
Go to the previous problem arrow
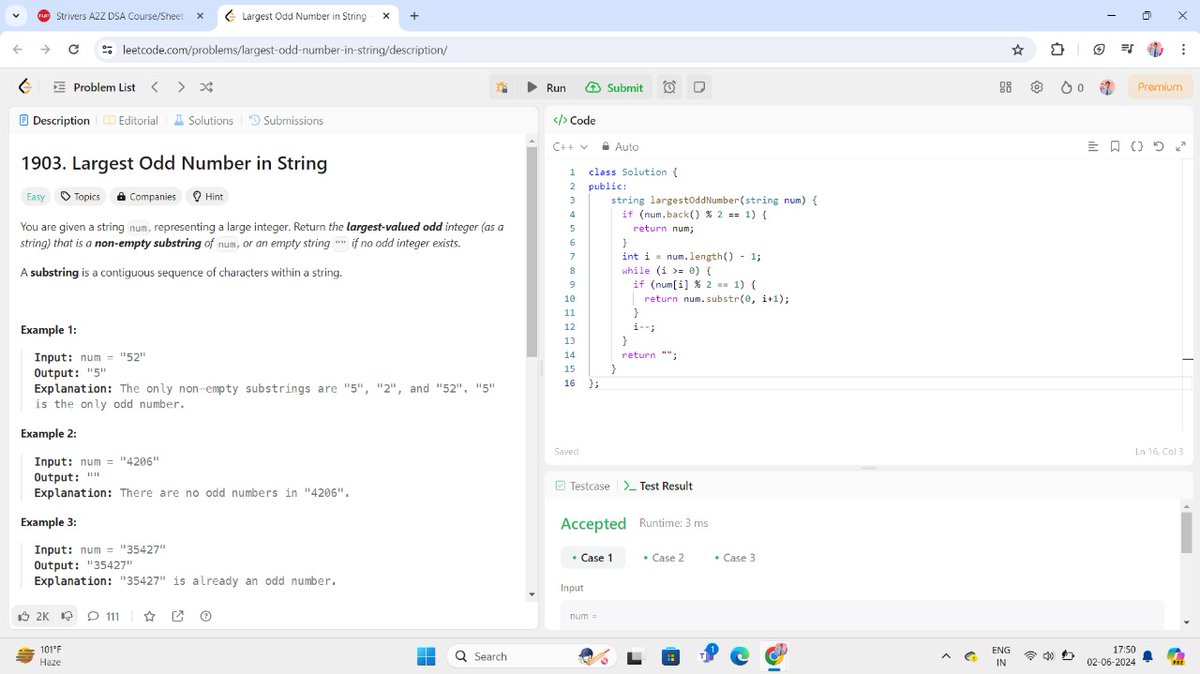pos(155,87)
